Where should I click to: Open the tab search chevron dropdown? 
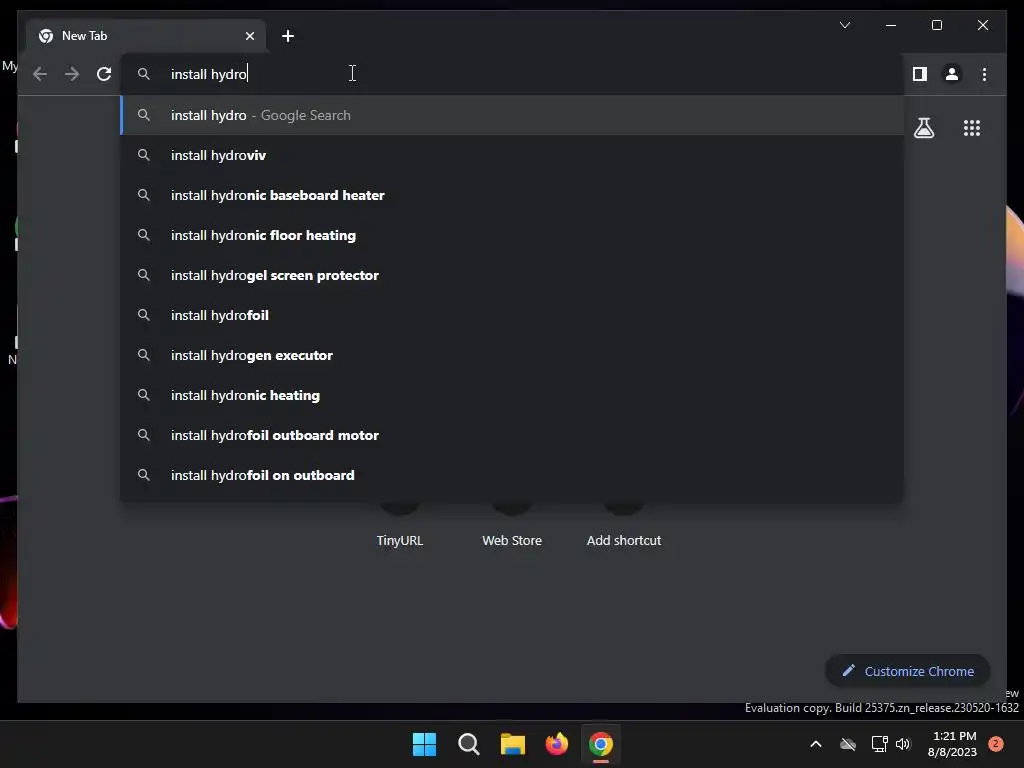tap(844, 25)
